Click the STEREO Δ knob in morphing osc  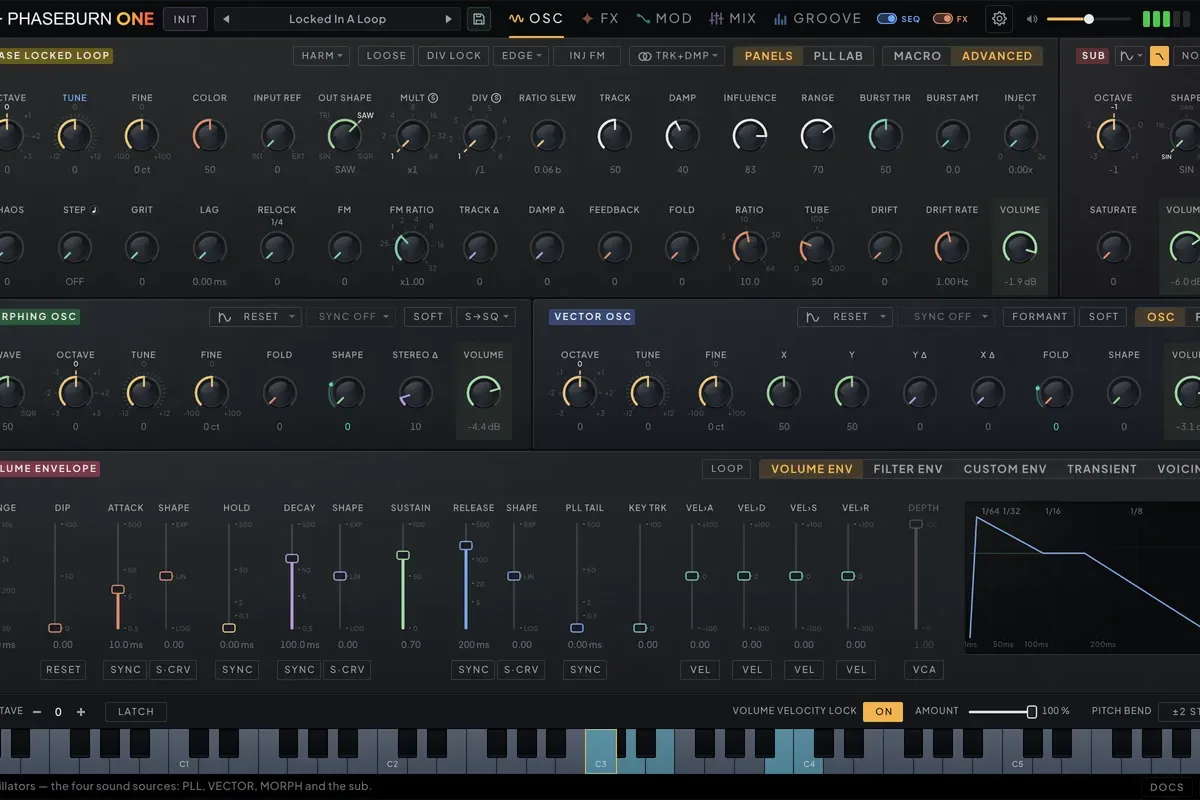point(415,392)
